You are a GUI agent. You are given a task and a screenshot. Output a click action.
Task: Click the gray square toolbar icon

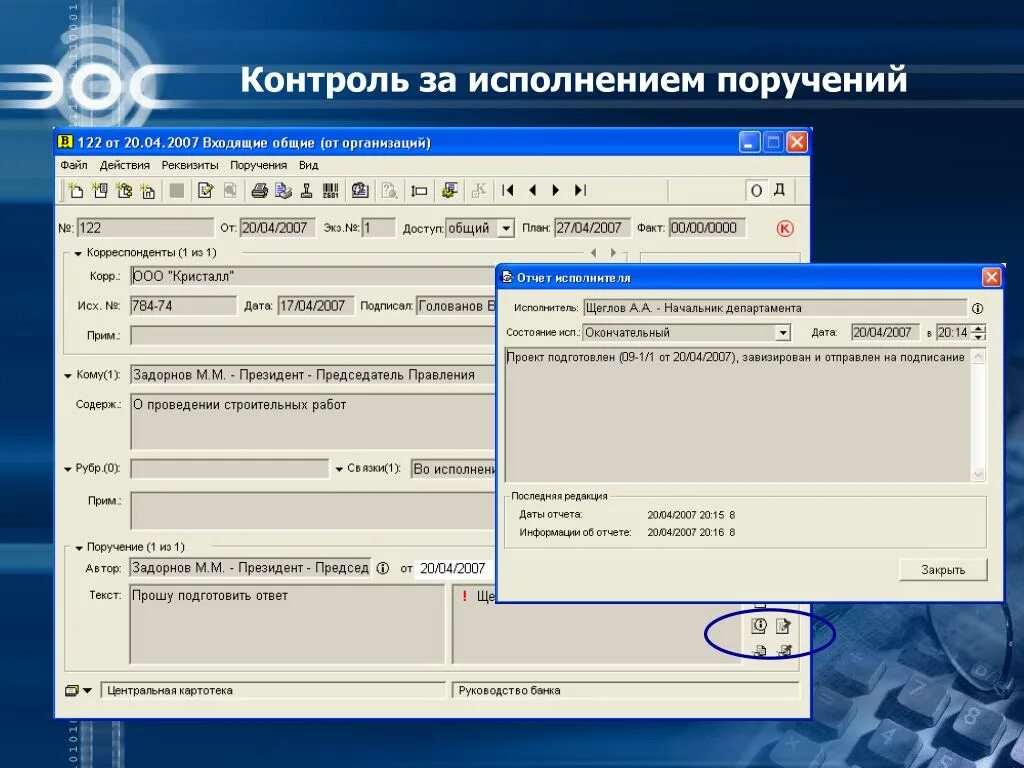point(177,190)
